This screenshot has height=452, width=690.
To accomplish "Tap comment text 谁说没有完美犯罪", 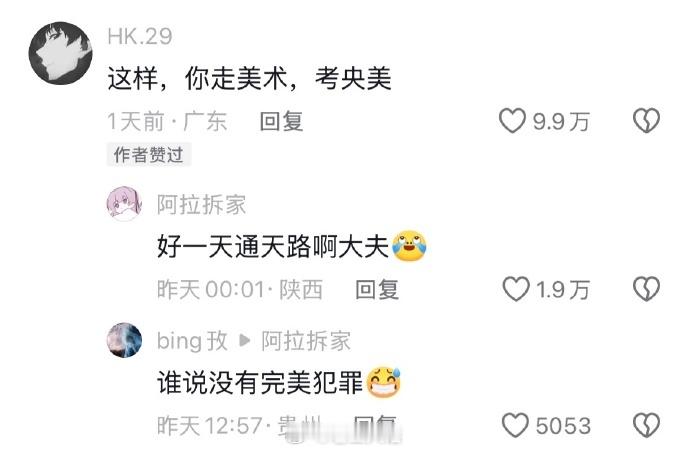I will tap(260, 382).
